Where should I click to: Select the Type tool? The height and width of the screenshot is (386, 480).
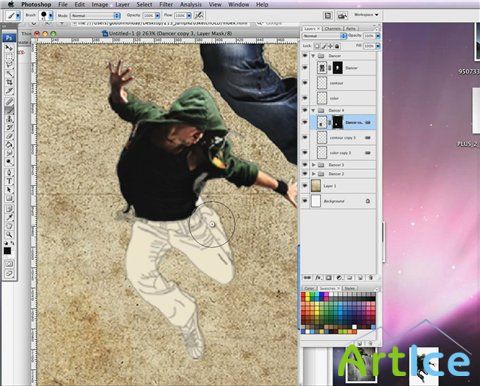pos(9,181)
